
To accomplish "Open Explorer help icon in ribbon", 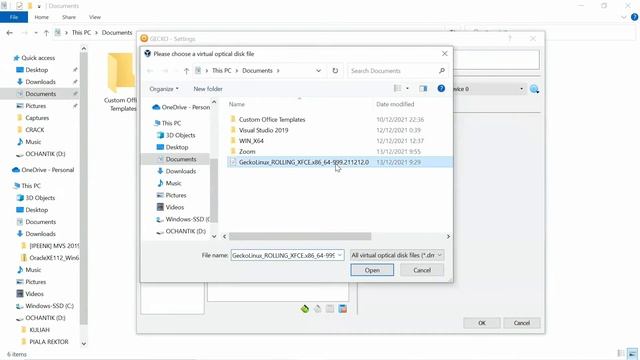I will 634,17.
